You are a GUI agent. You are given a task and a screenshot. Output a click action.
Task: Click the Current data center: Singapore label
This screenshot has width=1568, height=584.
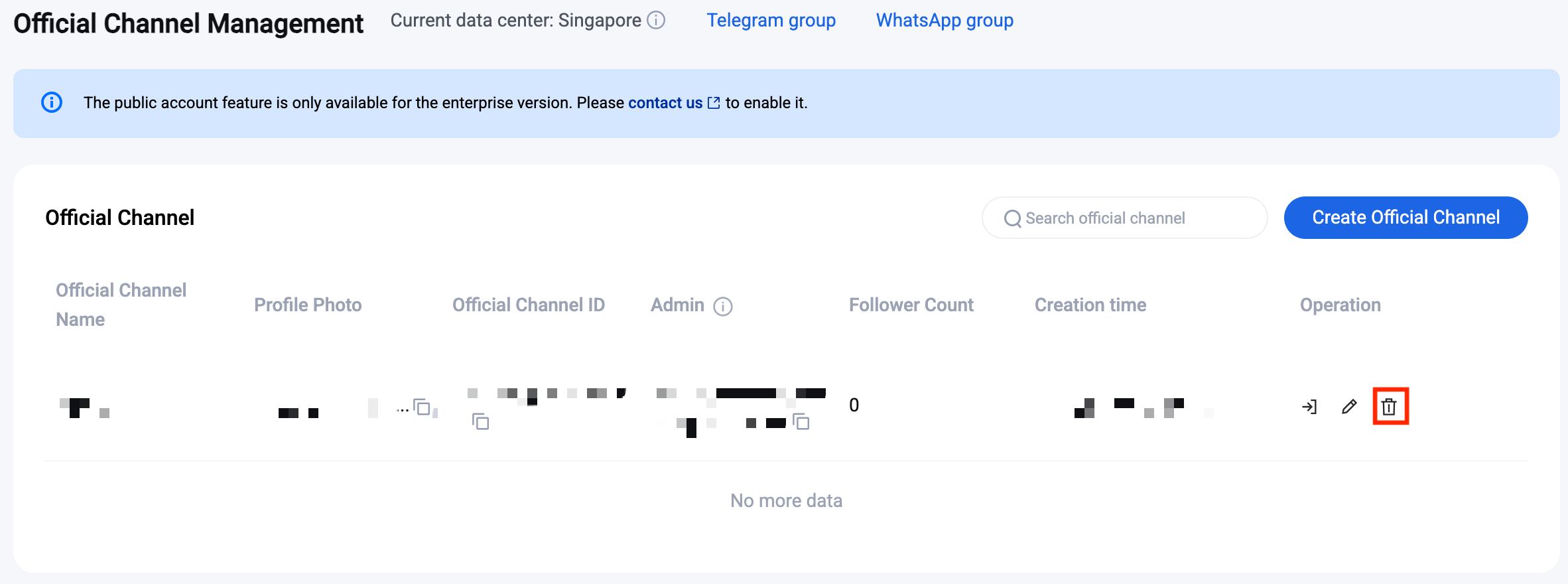pos(515,21)
